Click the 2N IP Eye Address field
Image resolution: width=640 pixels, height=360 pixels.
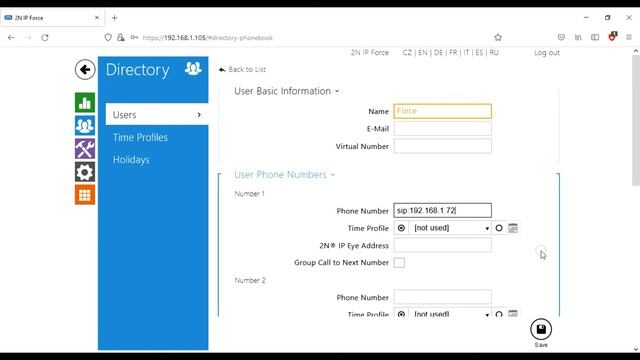pyautogui.click(x=442, y=245)
